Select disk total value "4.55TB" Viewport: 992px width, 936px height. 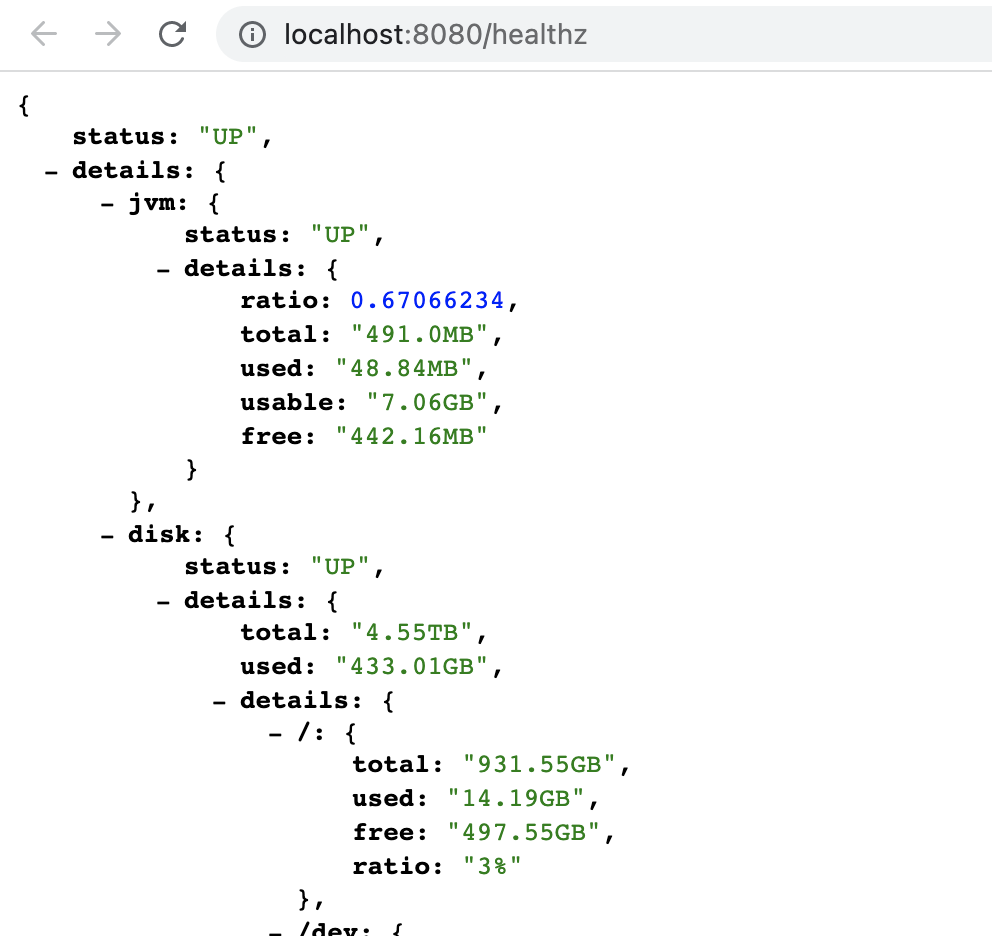pyautogui.click(x=411, y=632)
